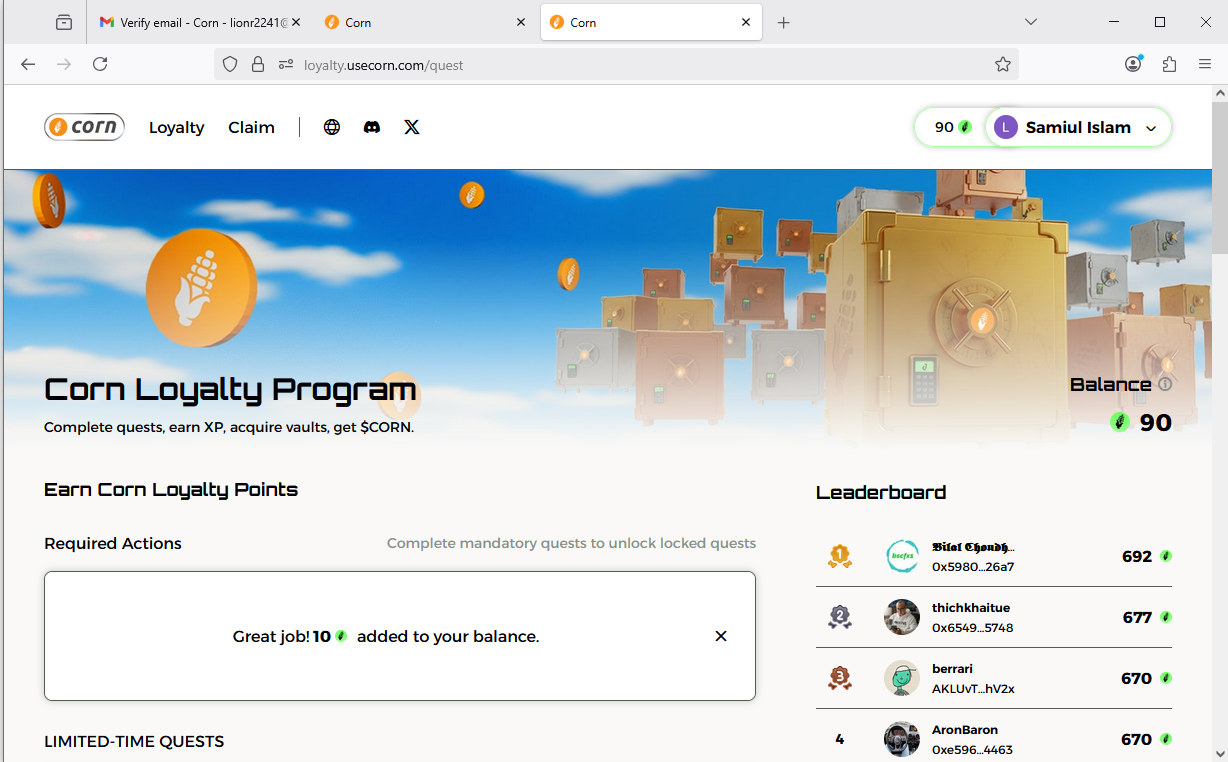Click the top leaderboard user's avatar
Image resolution: width=1228 pixels, height=762 pixels.
tap(902, 556)
